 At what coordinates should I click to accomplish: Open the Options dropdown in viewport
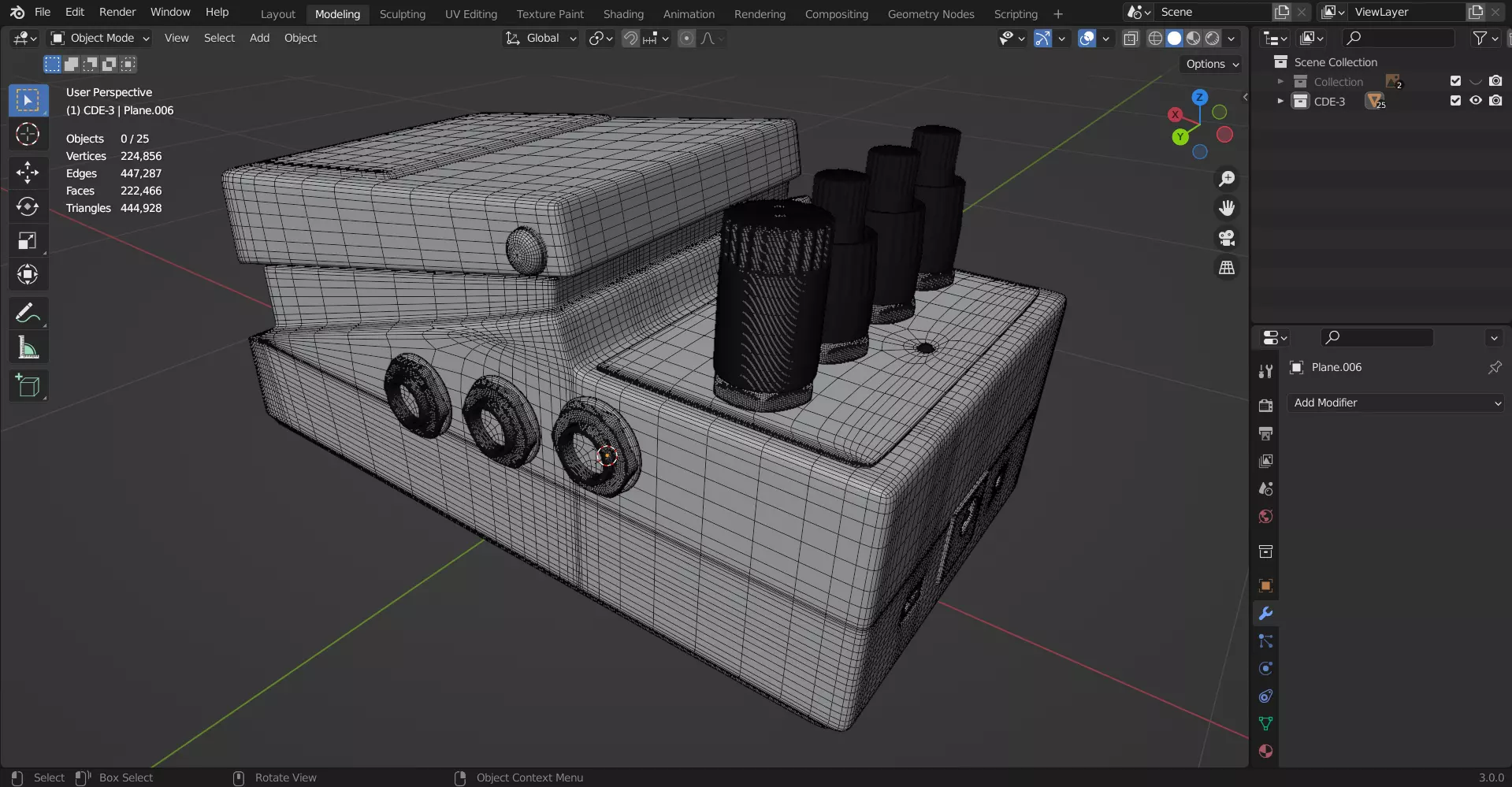pos(1212,64)
